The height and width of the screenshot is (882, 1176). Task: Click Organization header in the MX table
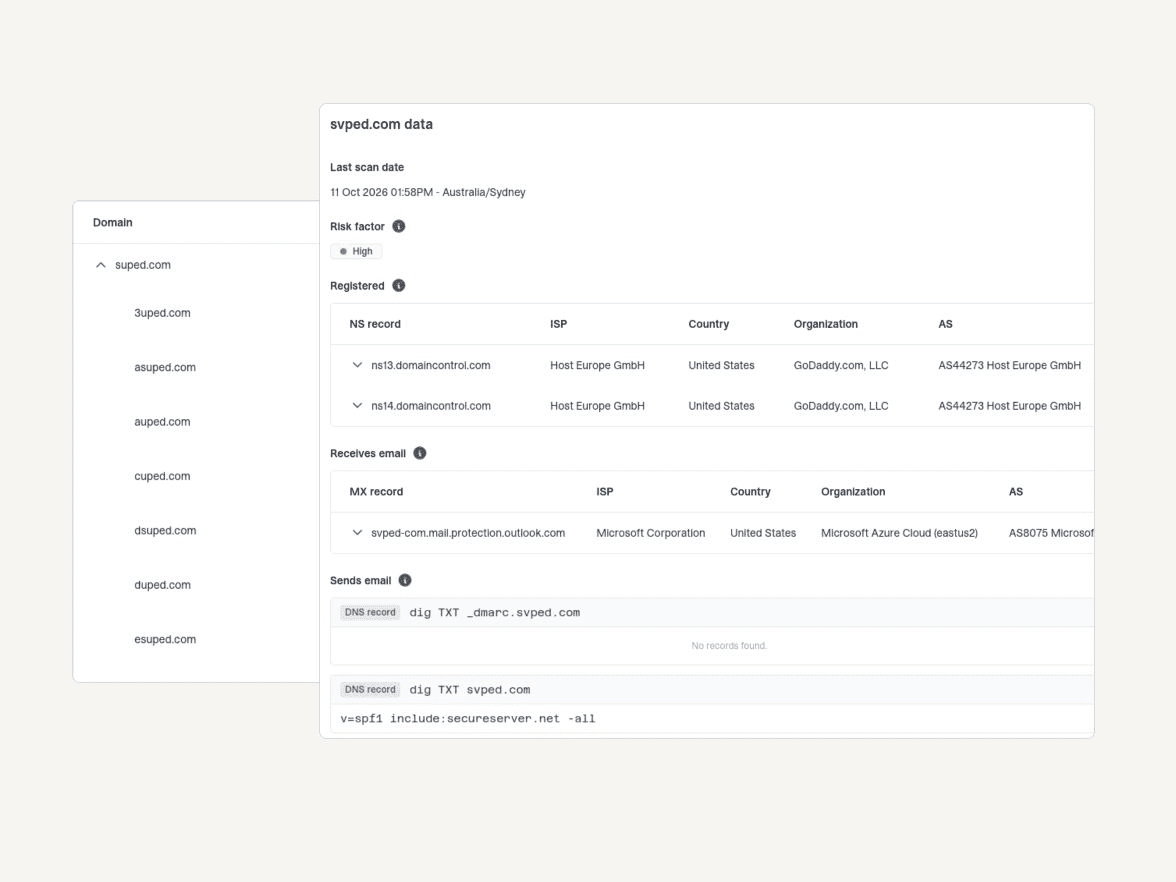[x=853, y=492]
